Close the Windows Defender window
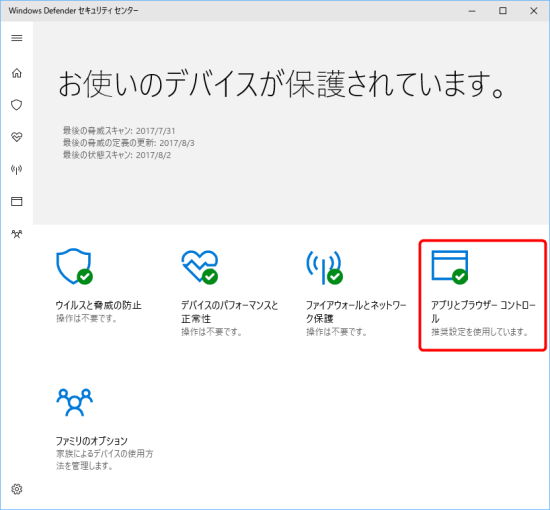550x510 pixels. (534, 11)
